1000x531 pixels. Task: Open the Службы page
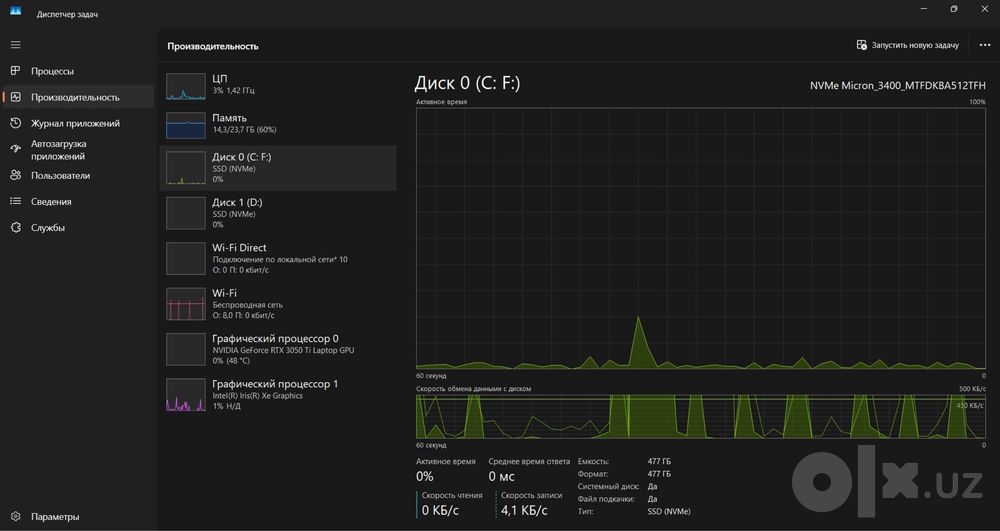[x=78, y=228]
